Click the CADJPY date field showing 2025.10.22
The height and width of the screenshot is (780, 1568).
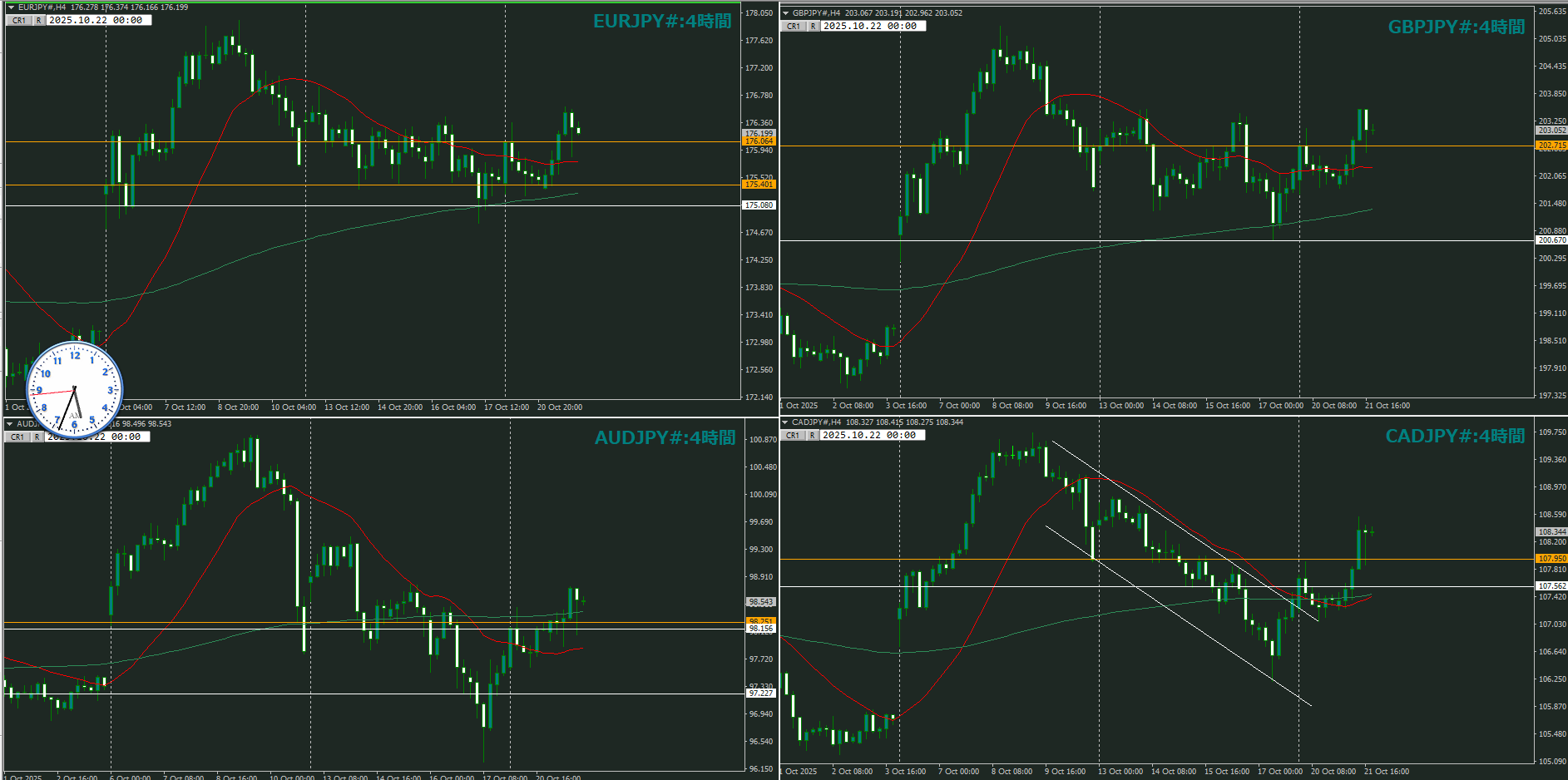(873, 435)
